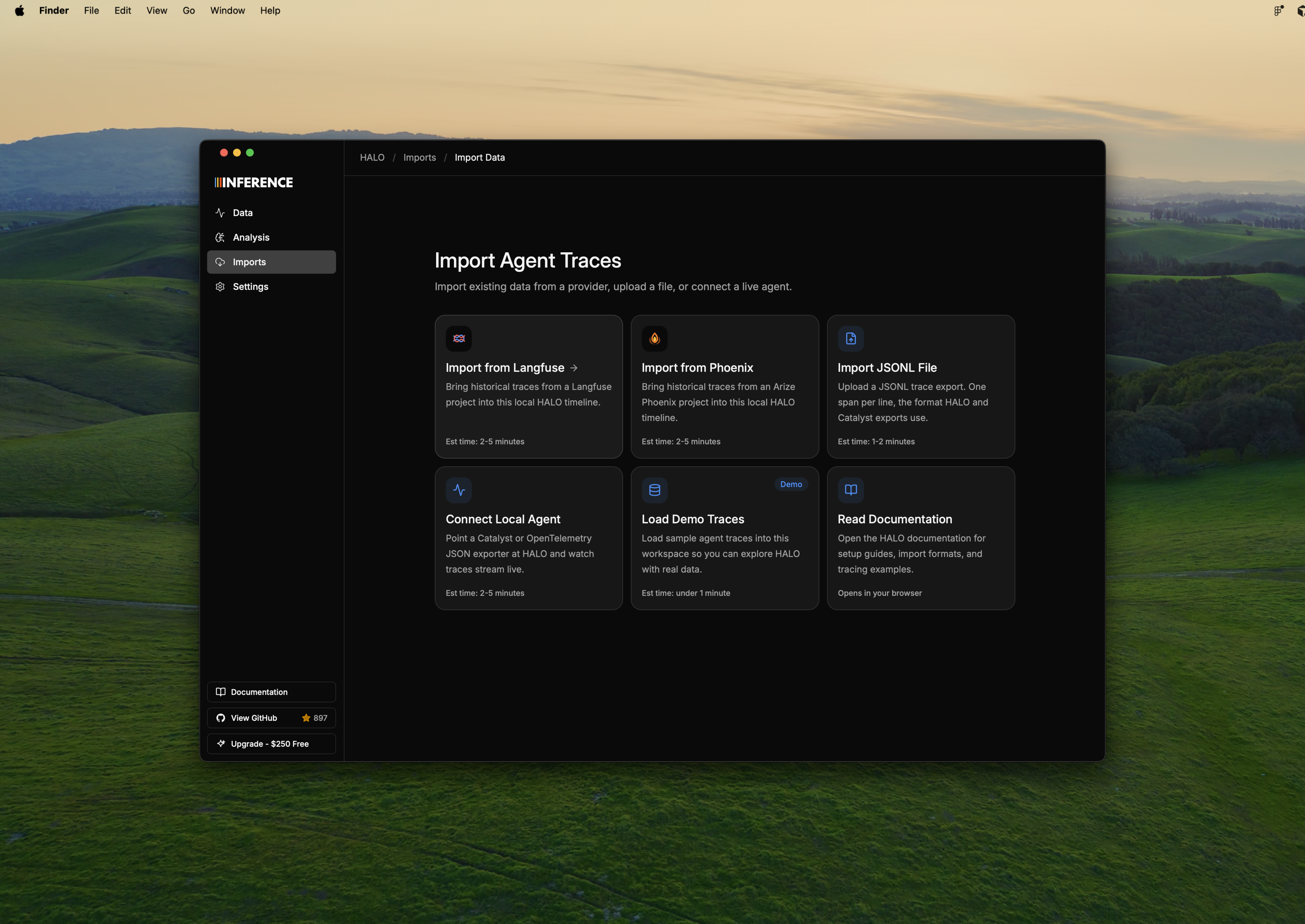1305x924 pixels.
Task: Click the 897 GitHub star count
Action: click(320, 718)
